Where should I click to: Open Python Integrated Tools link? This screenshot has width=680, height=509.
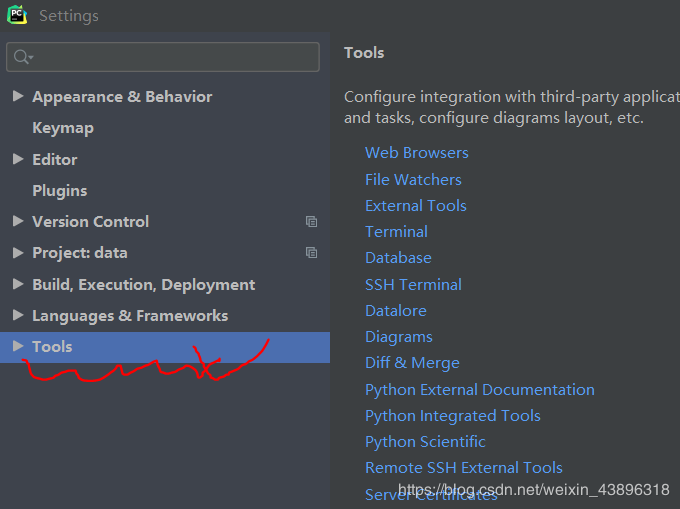(x=452, y=416)
